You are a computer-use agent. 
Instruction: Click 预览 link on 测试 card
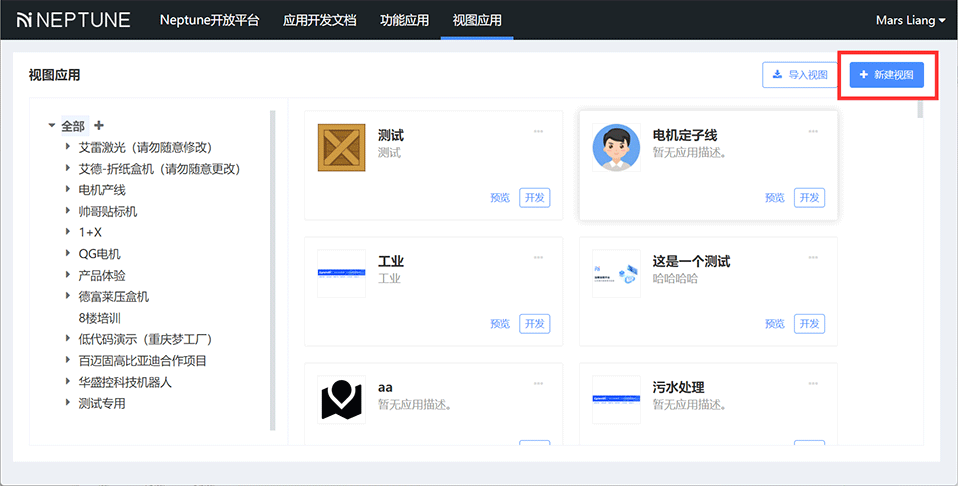click(x=500, y=198)
